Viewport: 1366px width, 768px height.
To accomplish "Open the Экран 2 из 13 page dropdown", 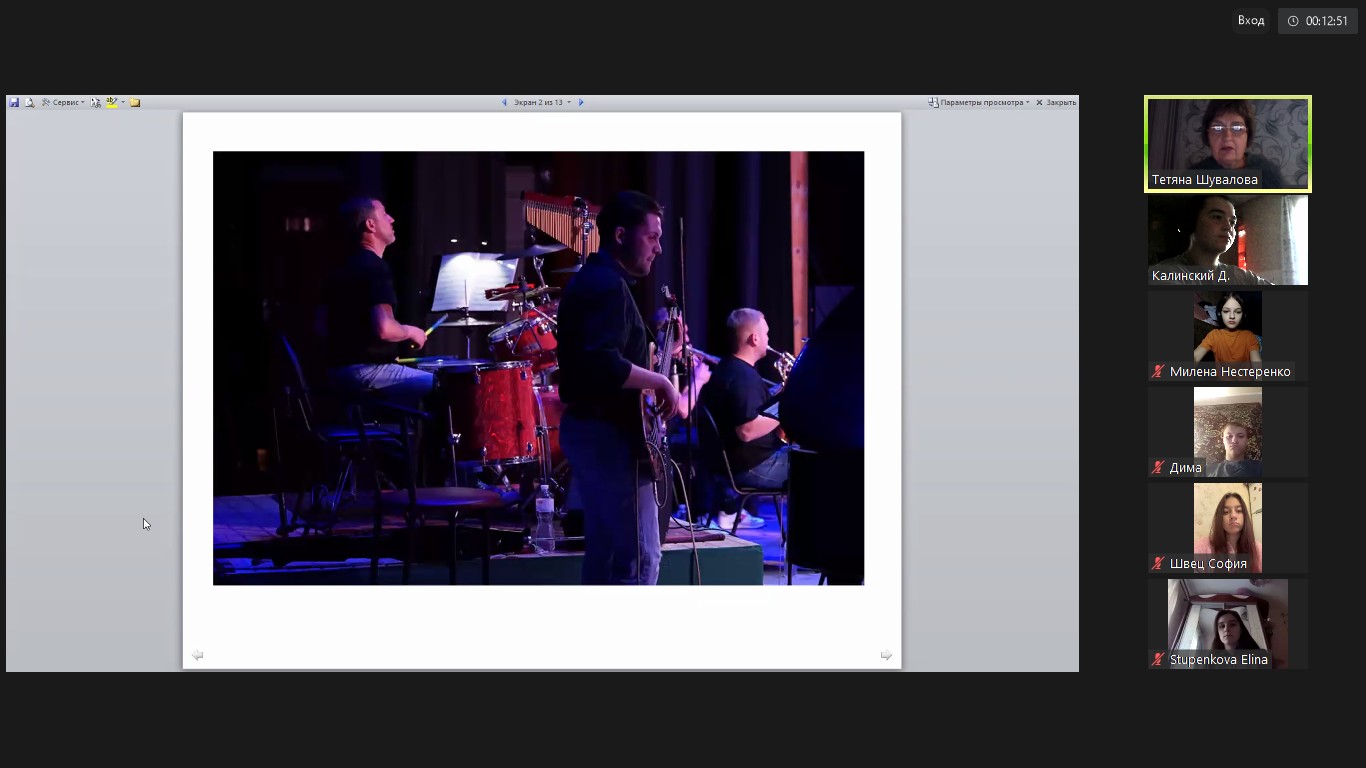I will [542, 102].
